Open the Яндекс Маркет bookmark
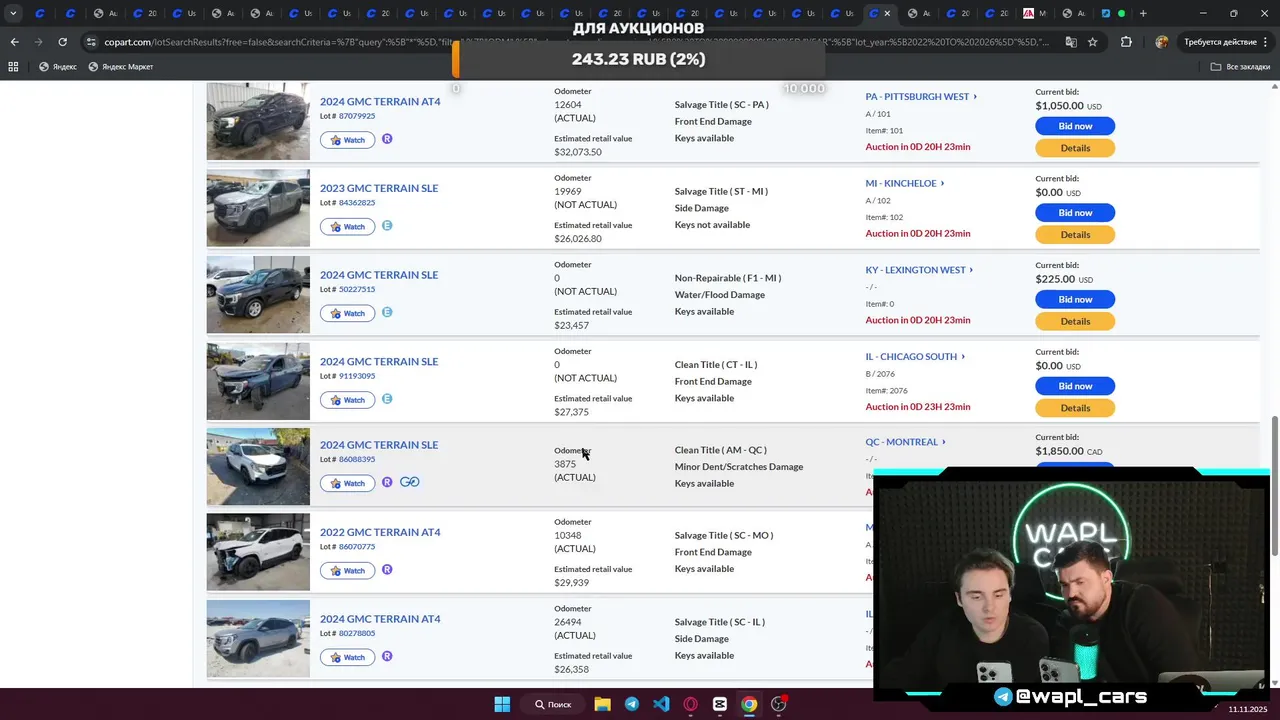The height and width of the screenshot is (720, 1280). tap(121, 66)
